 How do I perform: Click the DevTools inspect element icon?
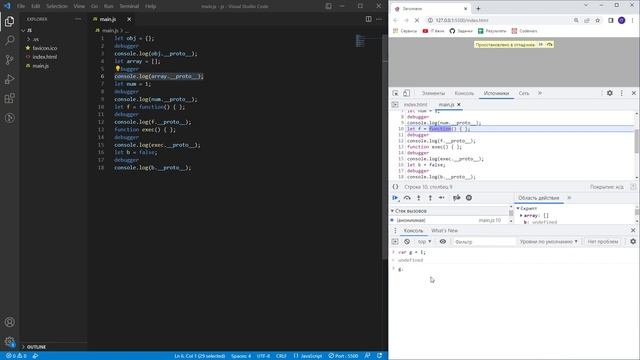396,93
